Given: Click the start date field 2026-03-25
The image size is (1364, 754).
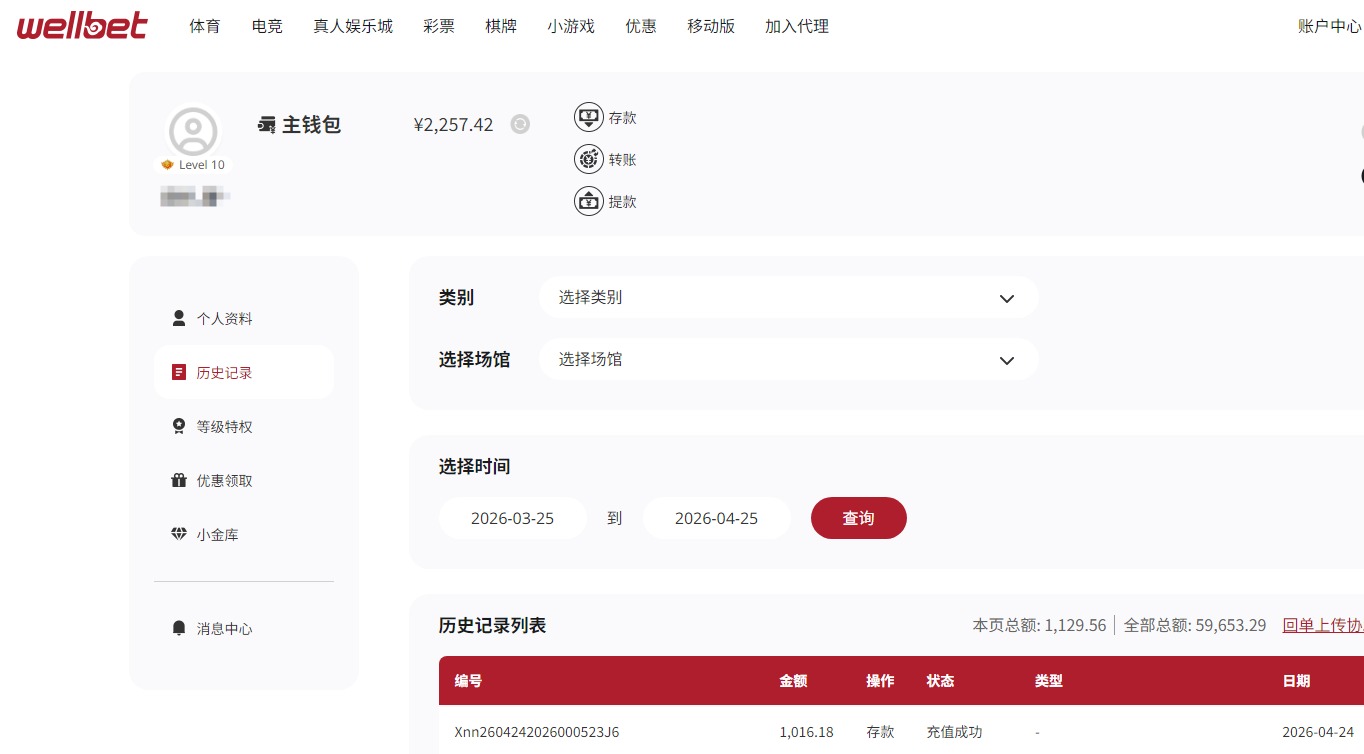Looking at the screenshot, I should click(513, 518).
